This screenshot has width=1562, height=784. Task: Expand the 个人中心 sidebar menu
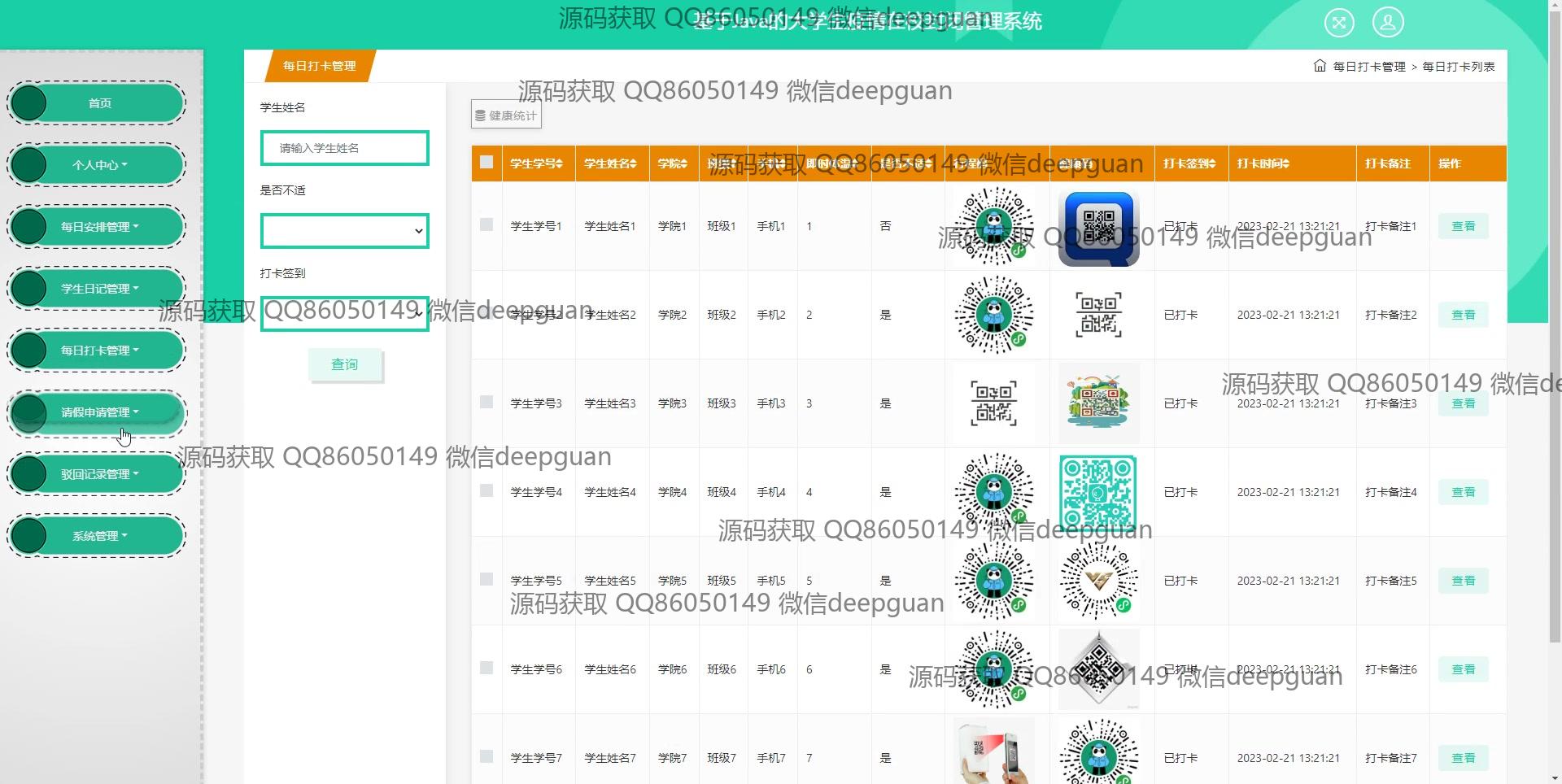pos(99,165)
